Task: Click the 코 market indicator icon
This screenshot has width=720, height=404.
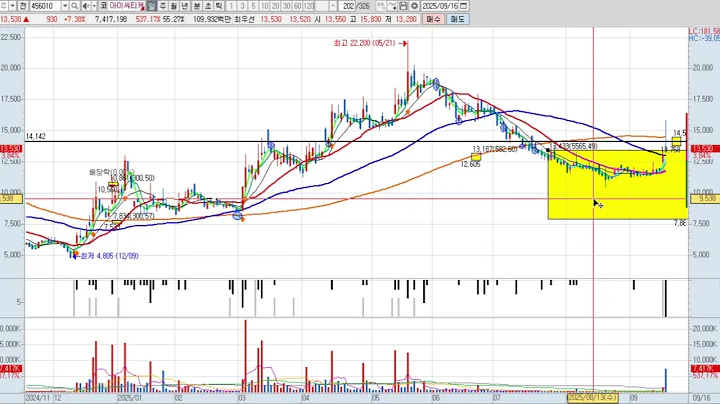Action: [103, 6]
